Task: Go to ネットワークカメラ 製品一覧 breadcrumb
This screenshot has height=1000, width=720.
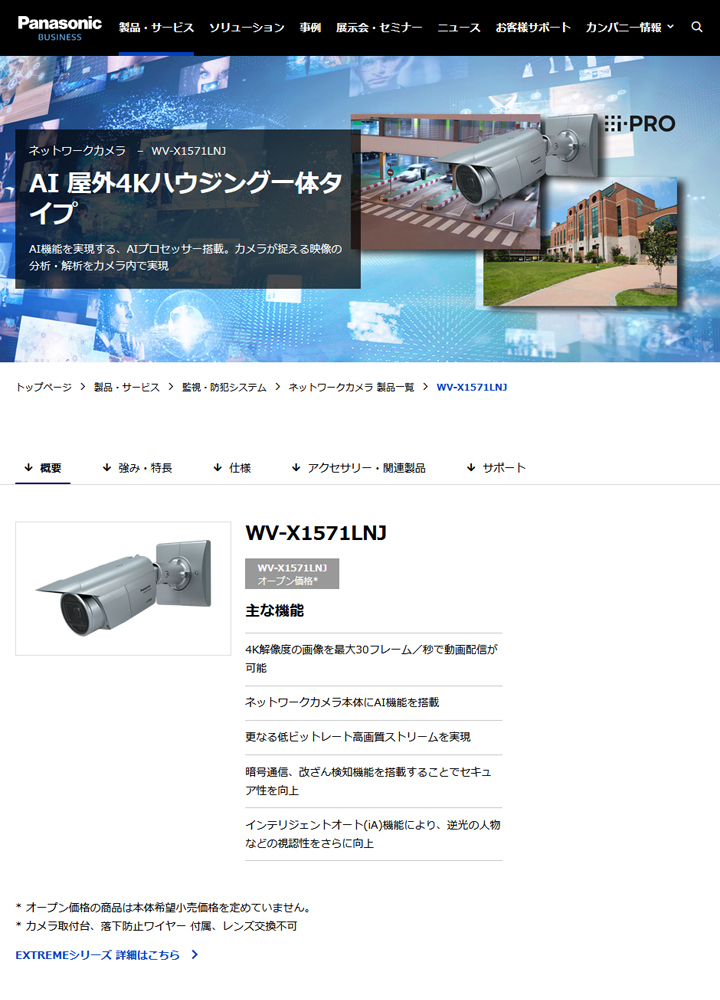Action: (351, 387)
